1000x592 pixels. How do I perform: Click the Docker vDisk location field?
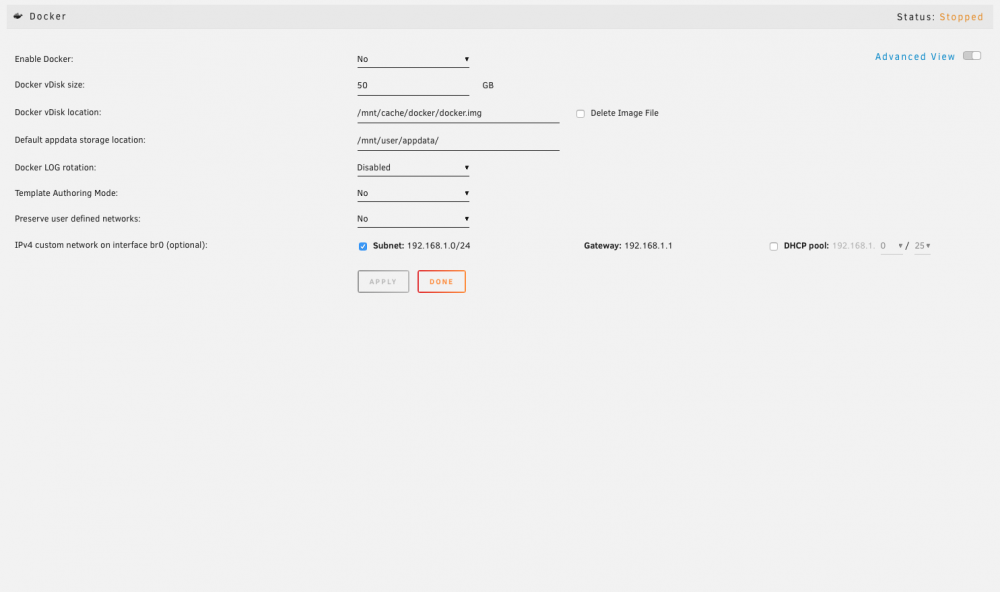click(x=458, y=113)
